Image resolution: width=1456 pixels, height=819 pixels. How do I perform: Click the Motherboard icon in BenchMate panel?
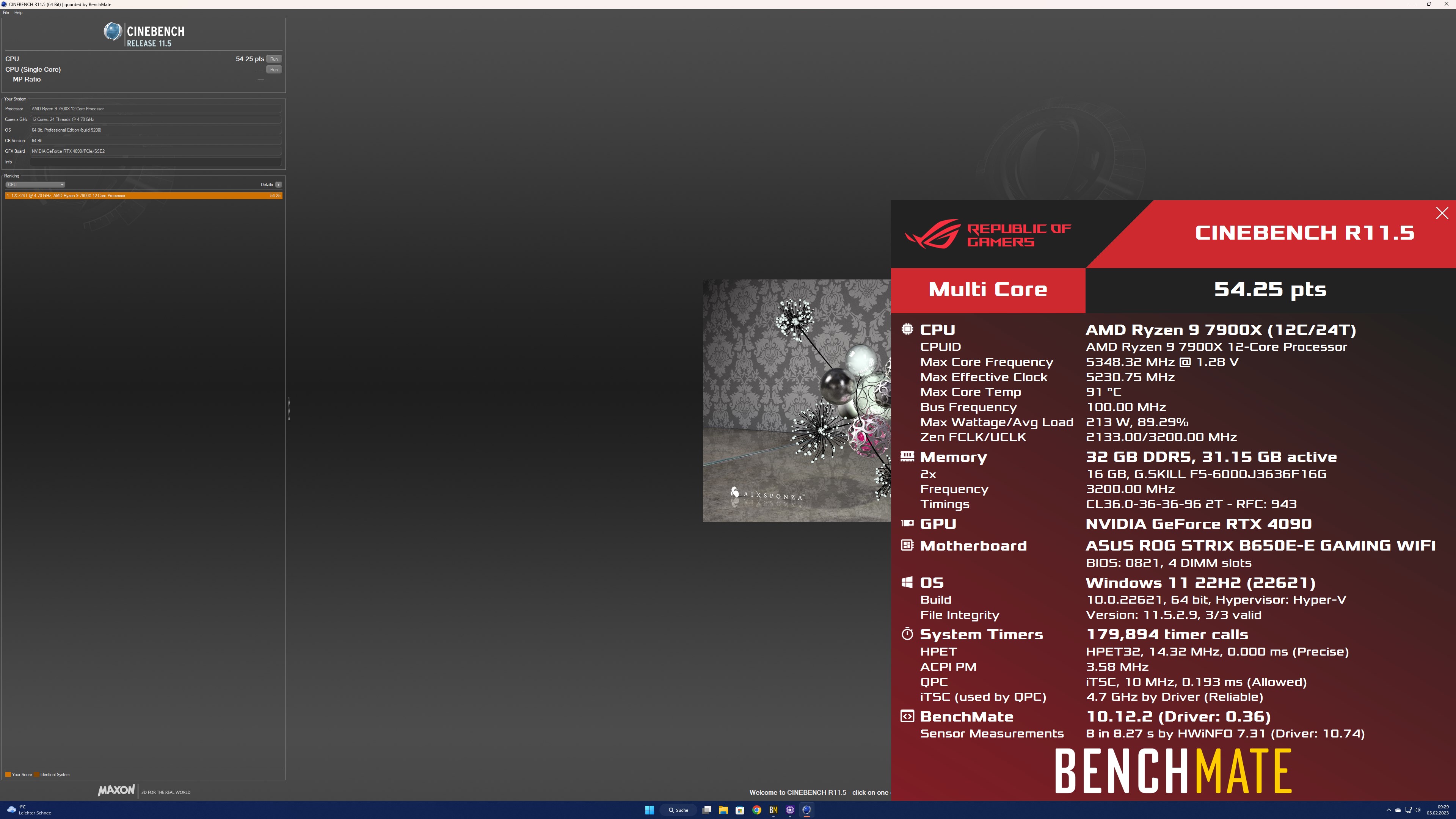coord(907,545)
